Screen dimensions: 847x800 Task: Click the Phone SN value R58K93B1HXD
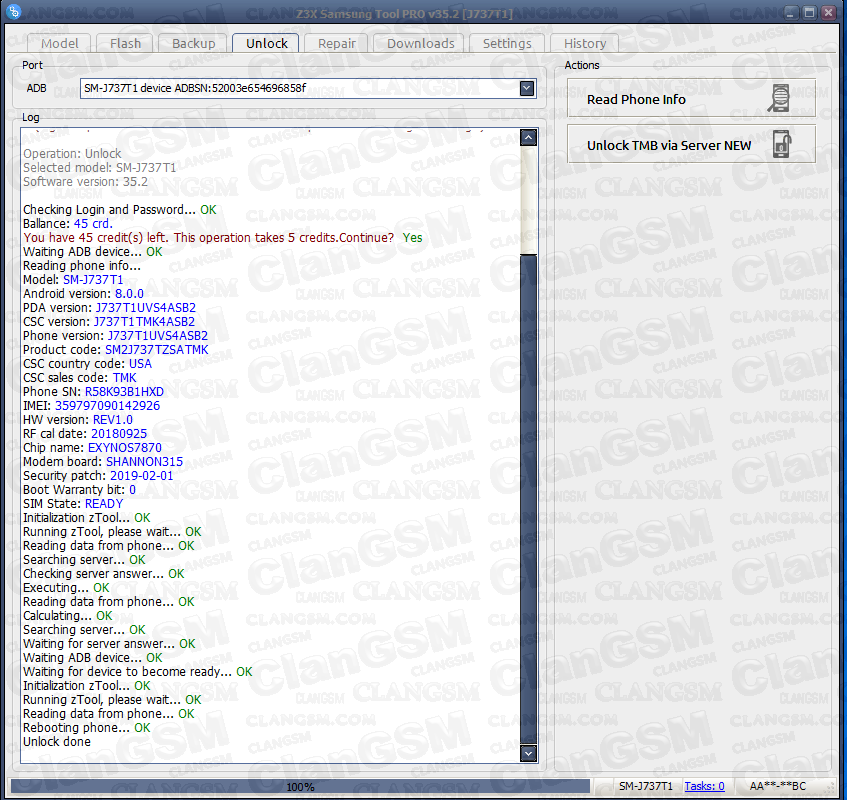(124, 392)
